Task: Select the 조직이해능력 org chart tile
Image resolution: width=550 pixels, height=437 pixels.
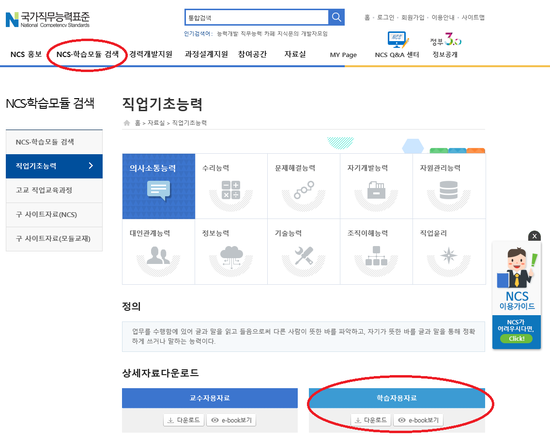Action: pos(376,251)
